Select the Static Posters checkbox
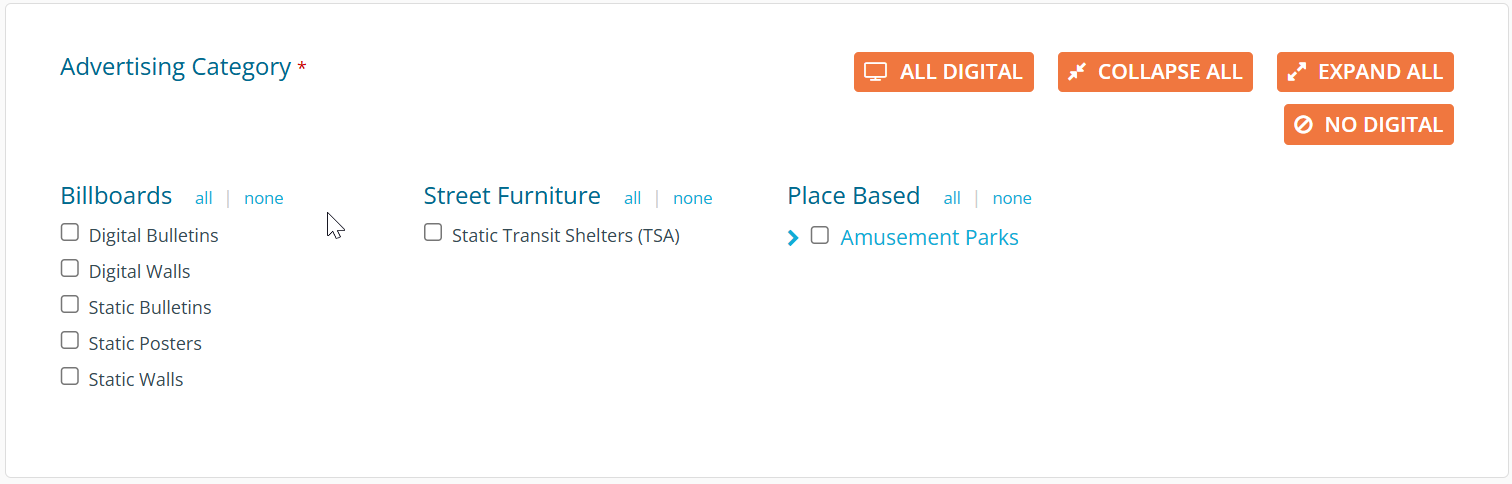Screen dimensions: 1512x484 click(x=70, y=341)
